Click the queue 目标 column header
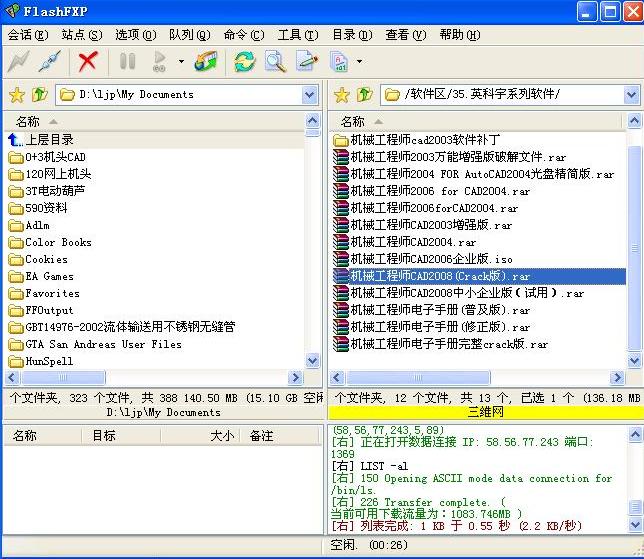 coord(121,436)
